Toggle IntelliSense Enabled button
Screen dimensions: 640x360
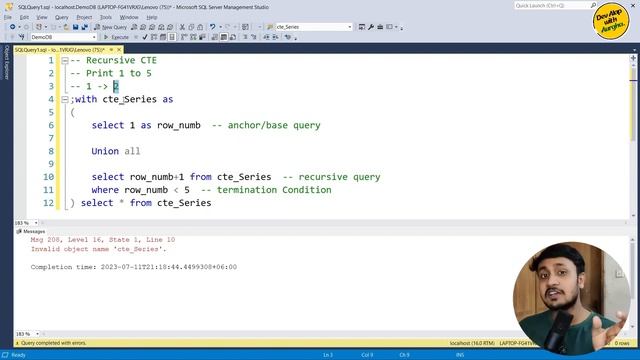click(x=172, y=37)
